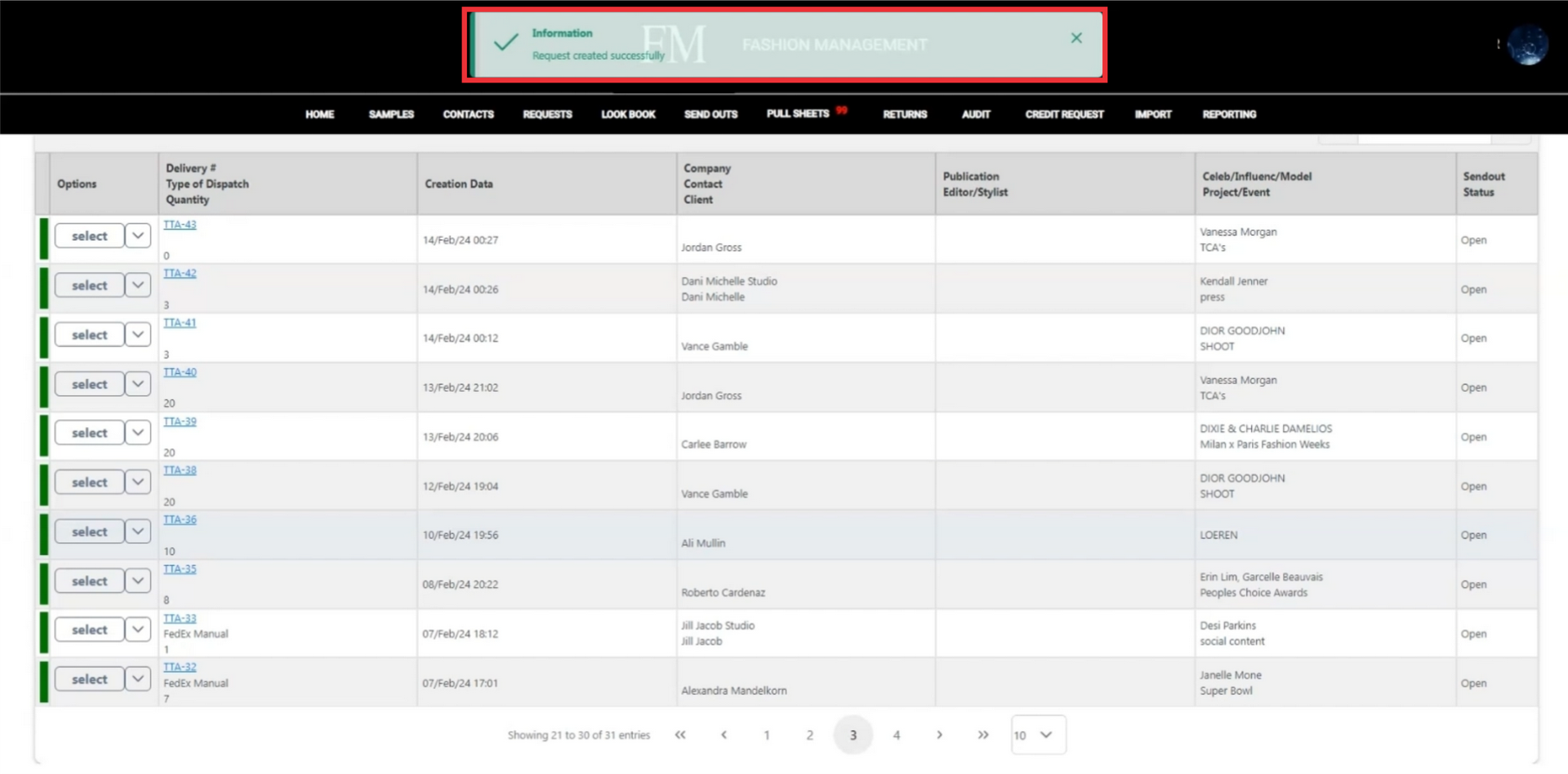This screenshot has height=774, width=1568.
Task: Open entries-per-page dropdown showing 10
Action: (x=1038, y=735)
